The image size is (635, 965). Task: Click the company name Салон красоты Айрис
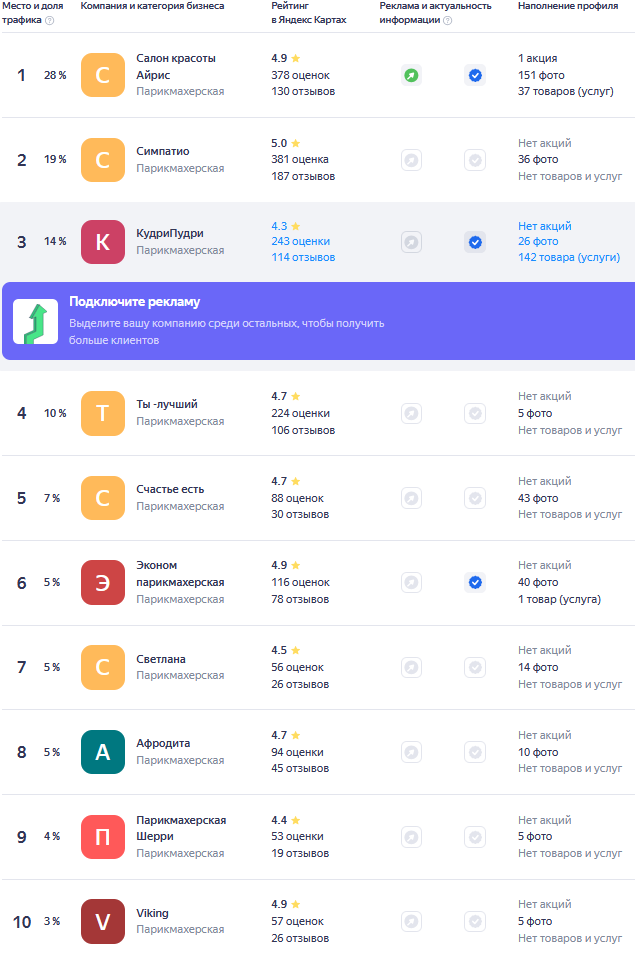point(176,66)
